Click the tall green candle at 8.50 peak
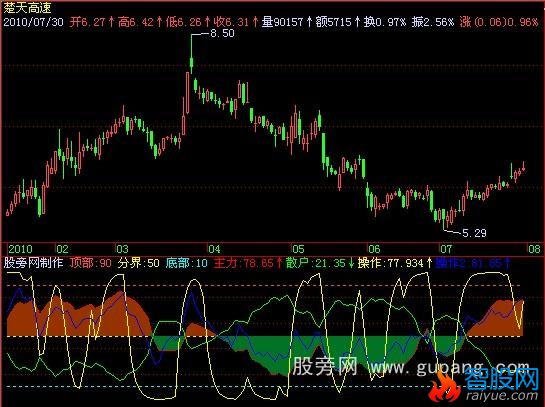 click(191, 53)
